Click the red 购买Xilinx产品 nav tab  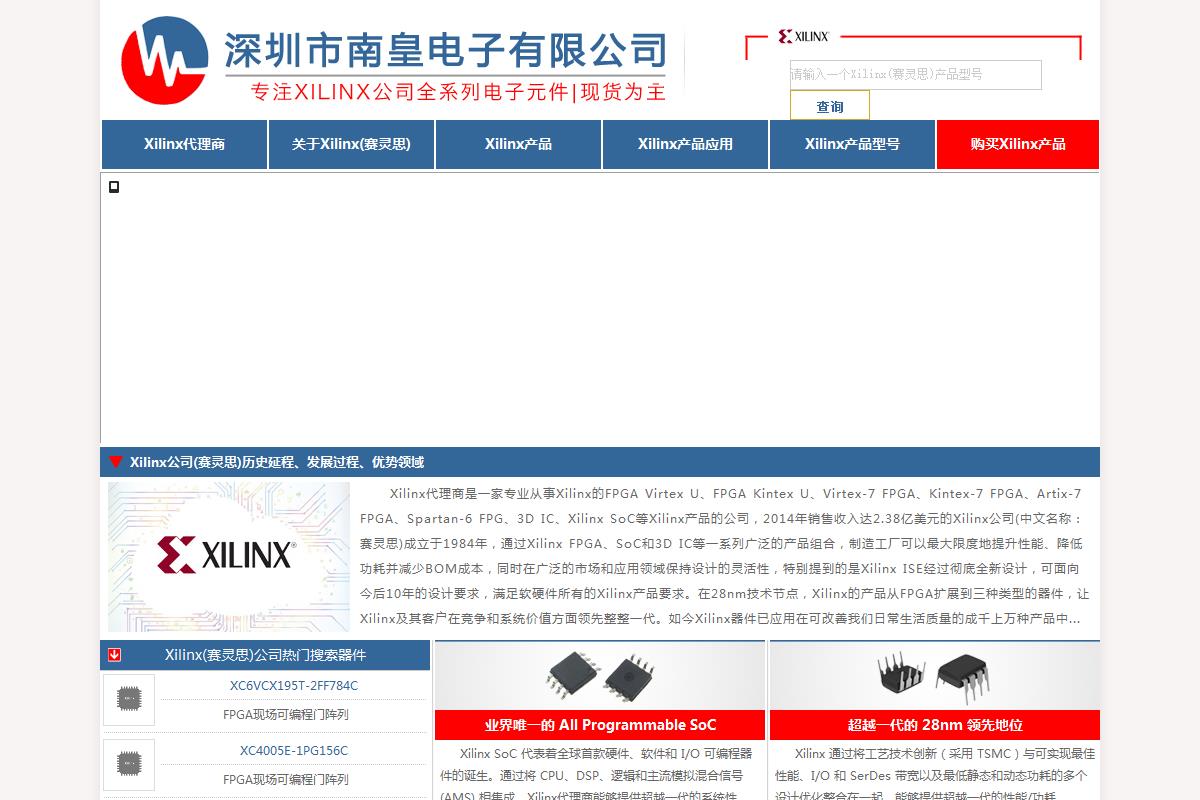[1018, 144]
